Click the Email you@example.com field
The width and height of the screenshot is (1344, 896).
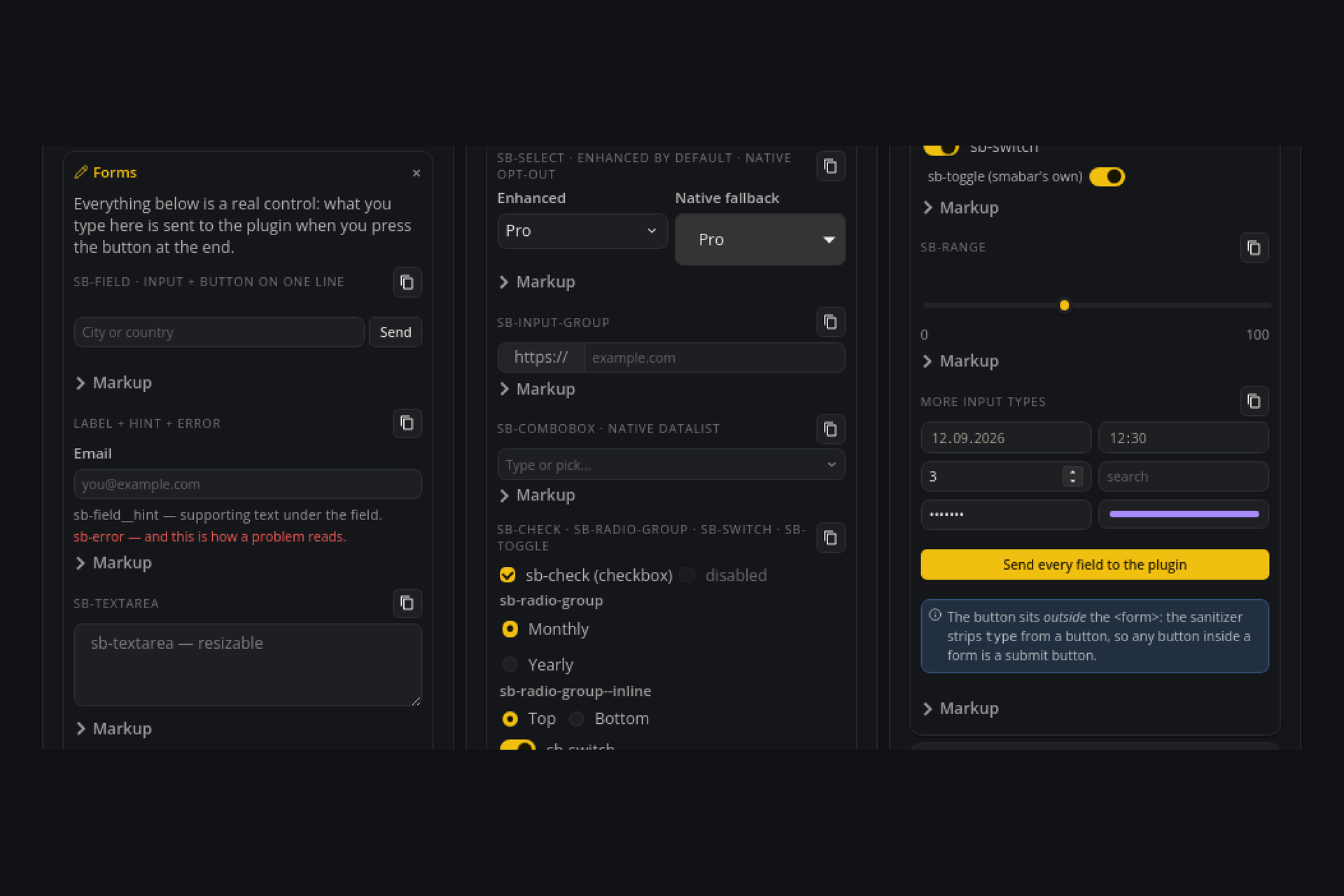coord(248,484)
